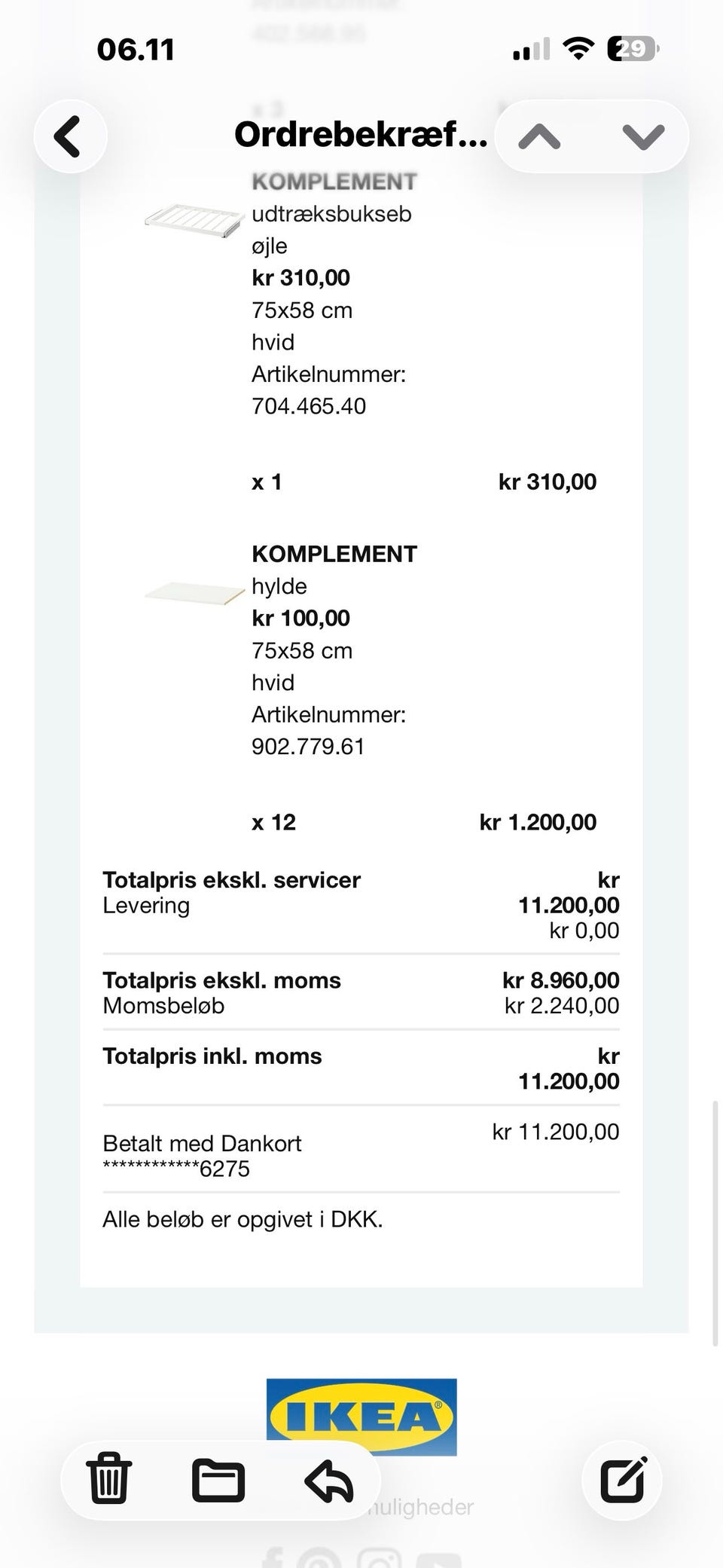Go to next message with down arrow
Screen dimensions: 723x1568
pos(643,136)
